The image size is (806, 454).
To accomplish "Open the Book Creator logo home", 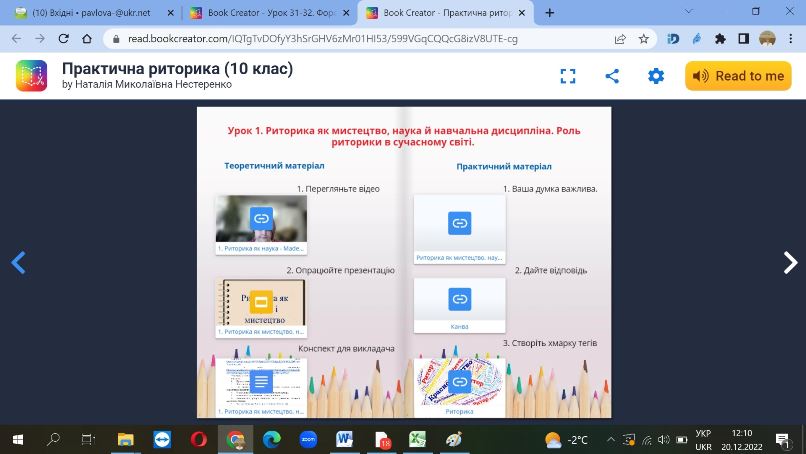I will (x=31, y=76).
